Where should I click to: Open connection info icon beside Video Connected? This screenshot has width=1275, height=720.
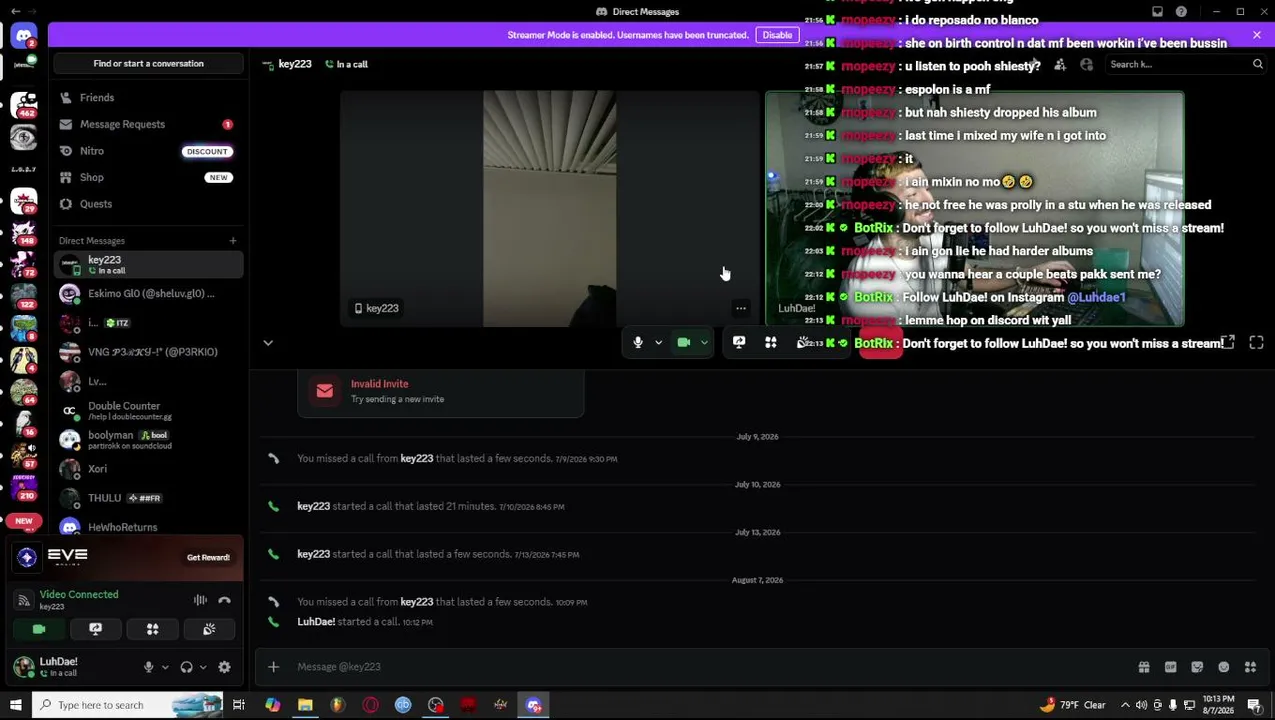(23, 600)
